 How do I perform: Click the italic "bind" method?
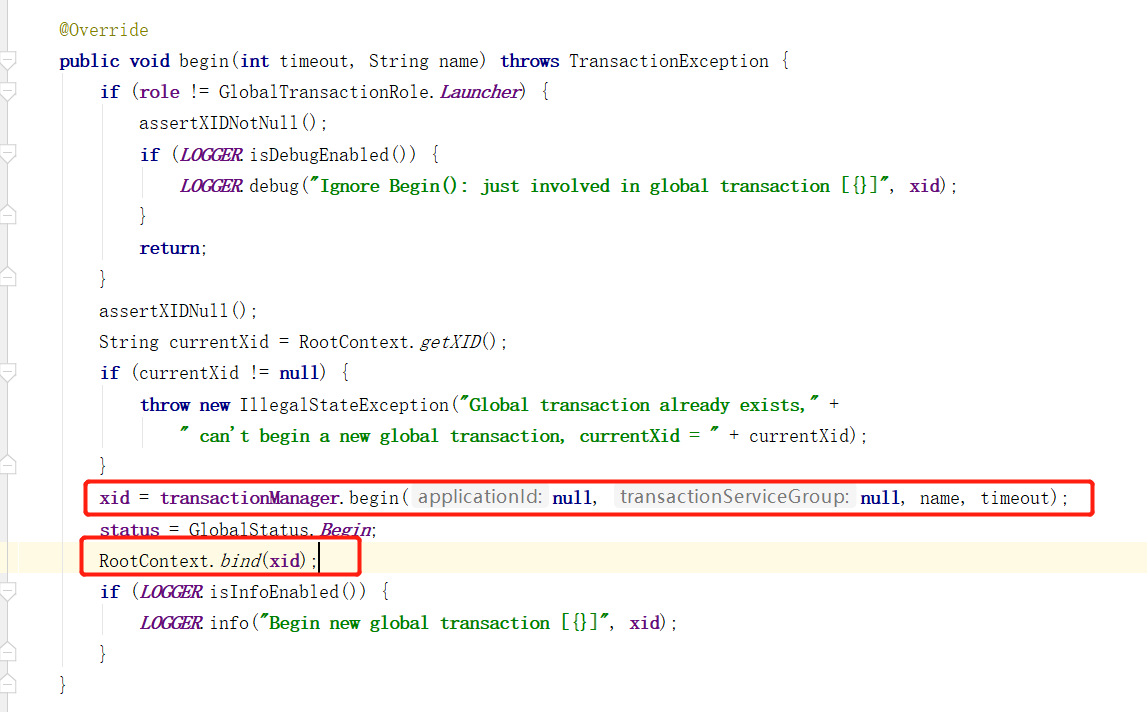241,561
